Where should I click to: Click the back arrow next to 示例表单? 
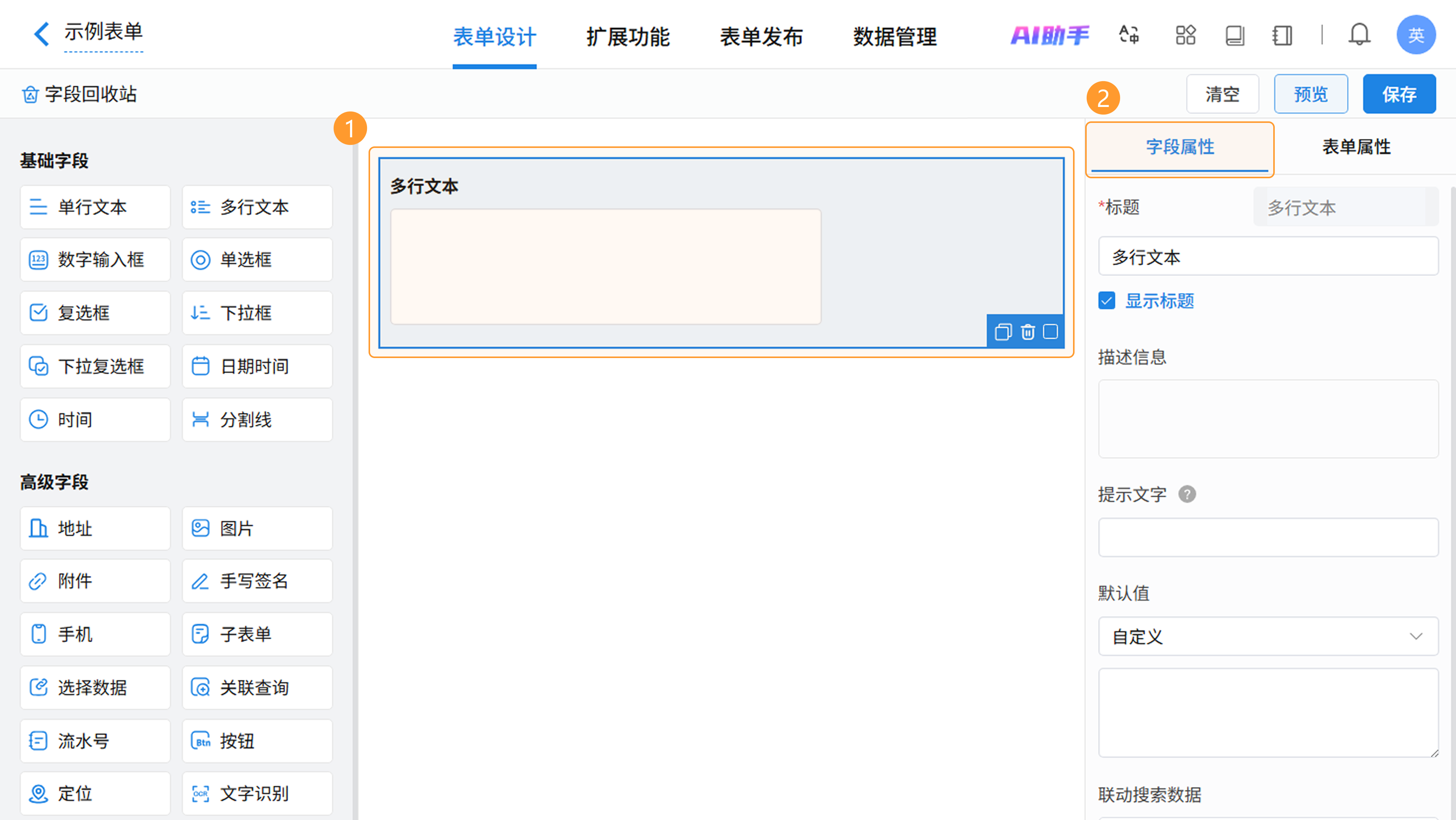click(41, 34)
